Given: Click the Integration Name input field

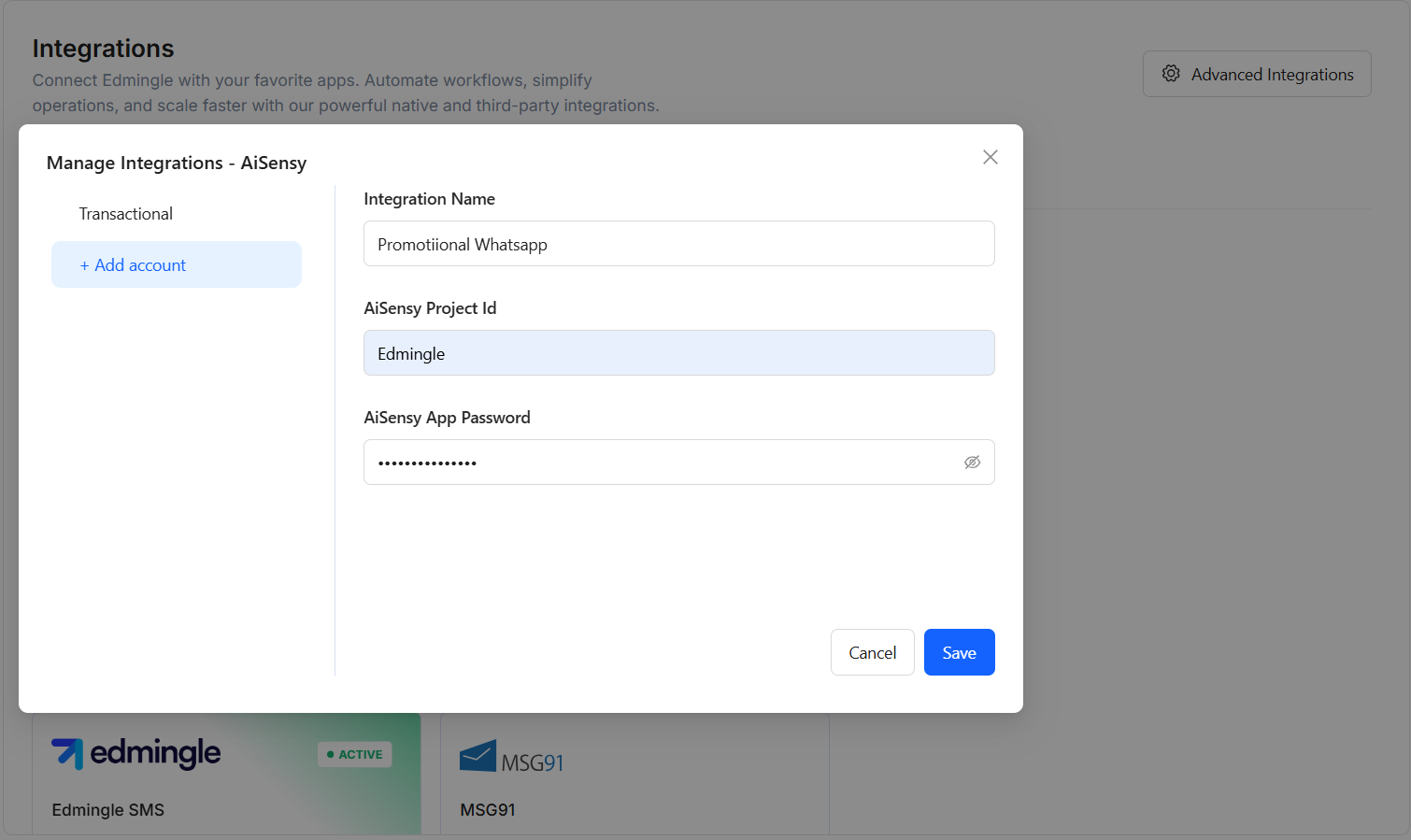Looking at the screenshot, I should (x=679, y=244).
